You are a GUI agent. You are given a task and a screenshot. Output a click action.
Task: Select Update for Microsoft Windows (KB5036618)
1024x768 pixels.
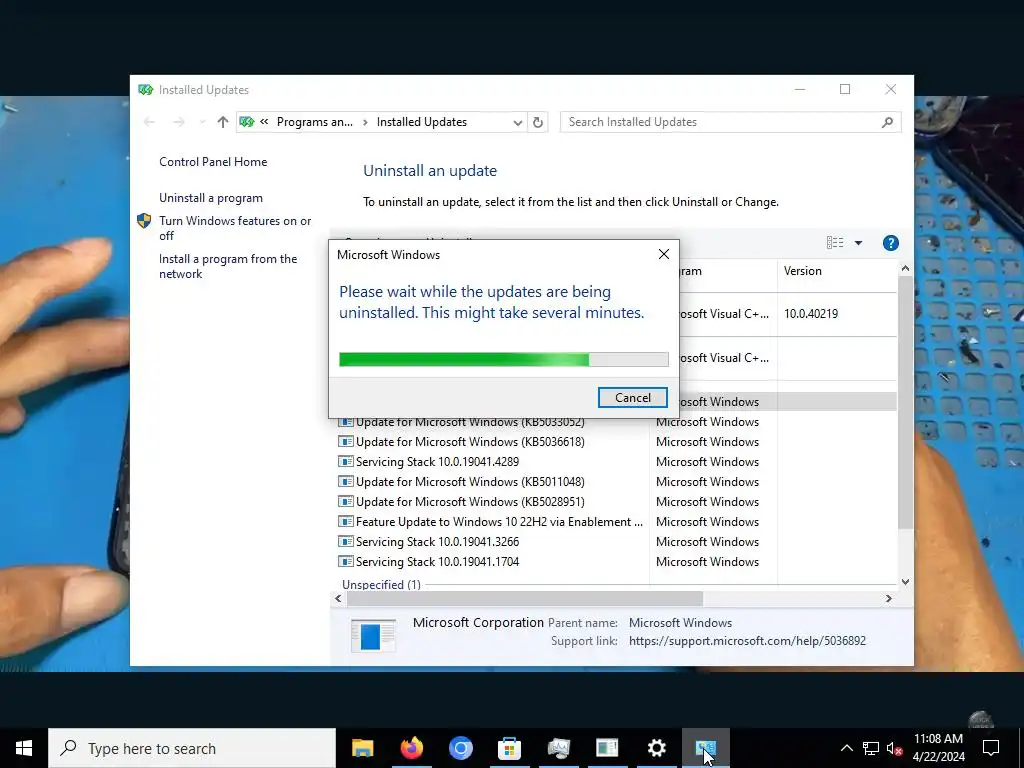pyautogui.click(x=470, y=442)
